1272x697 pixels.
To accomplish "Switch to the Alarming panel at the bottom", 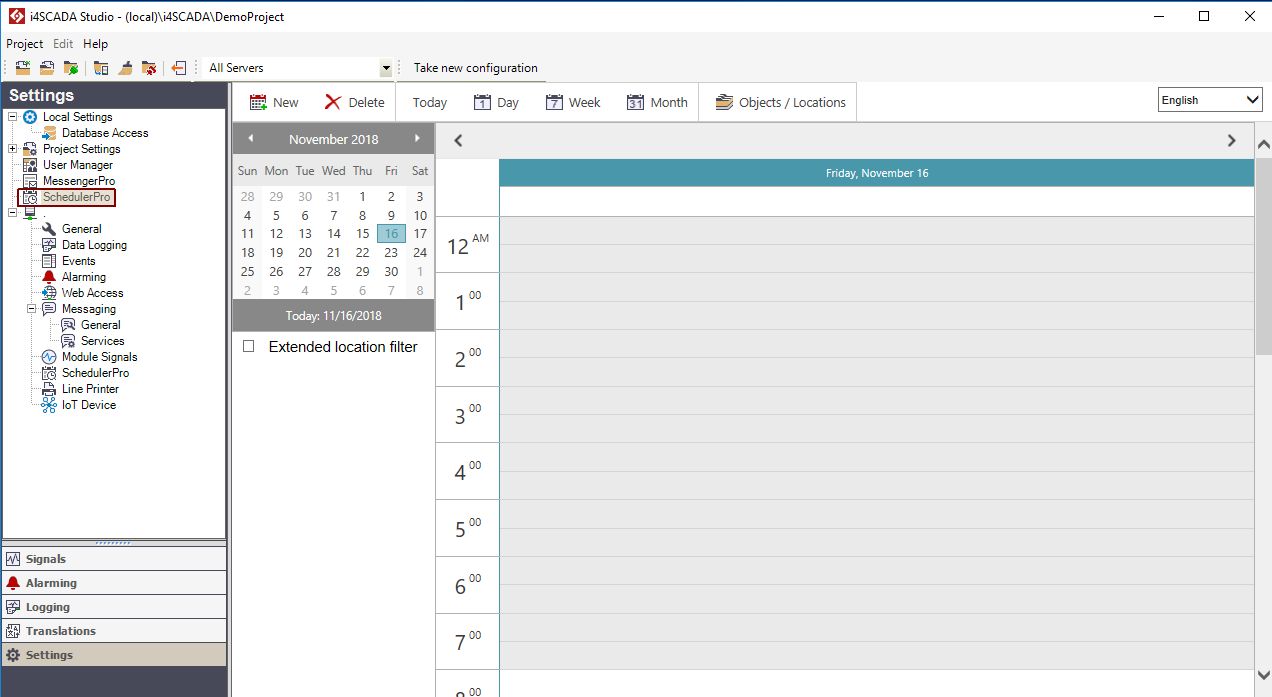I will coord(114,583).
